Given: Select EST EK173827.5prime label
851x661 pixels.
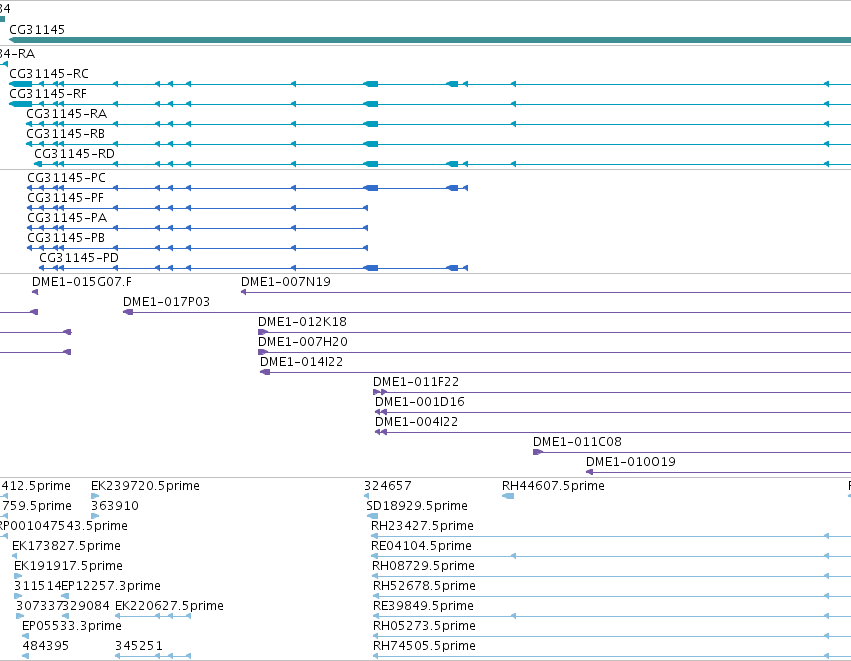Looking at the screenshot, I should (66, 546).
